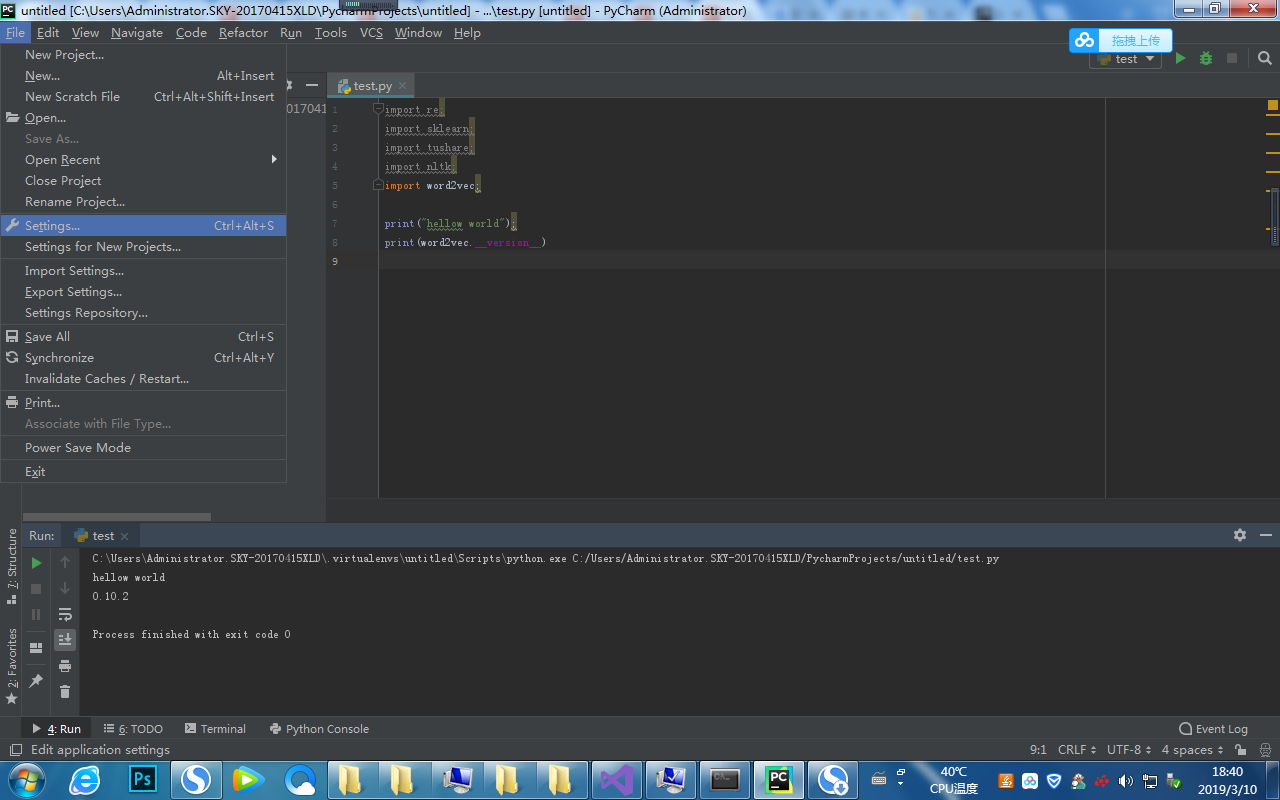Click the green Run button in top toolbar

[x=1180, y=59]
